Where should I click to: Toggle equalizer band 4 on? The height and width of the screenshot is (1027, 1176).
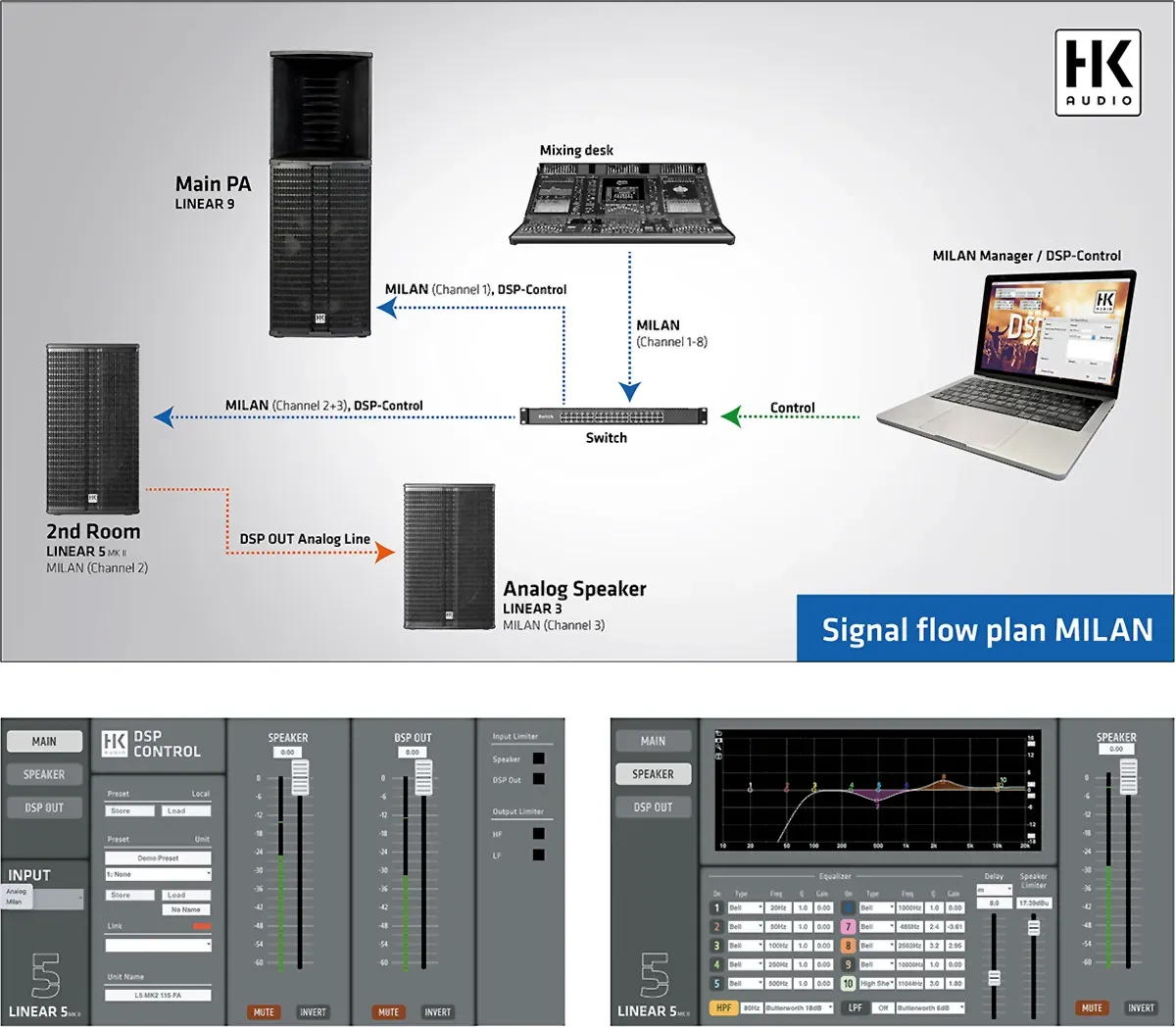[716, 964]
